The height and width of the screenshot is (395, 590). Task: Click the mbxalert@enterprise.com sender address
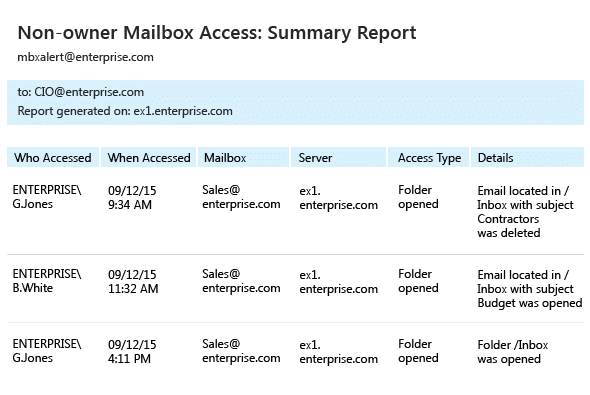tap(85, 57)
